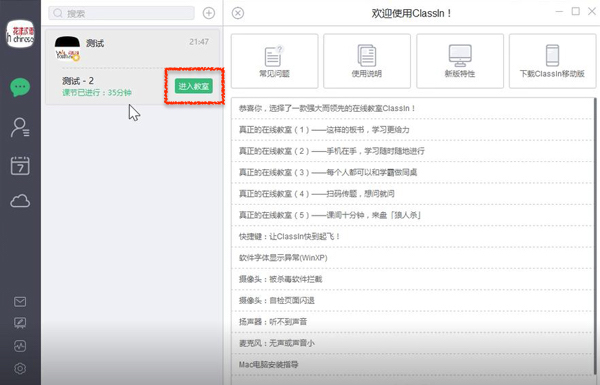
Task: Close the welcome panel with circled X
Action: [x=238, y=13]
